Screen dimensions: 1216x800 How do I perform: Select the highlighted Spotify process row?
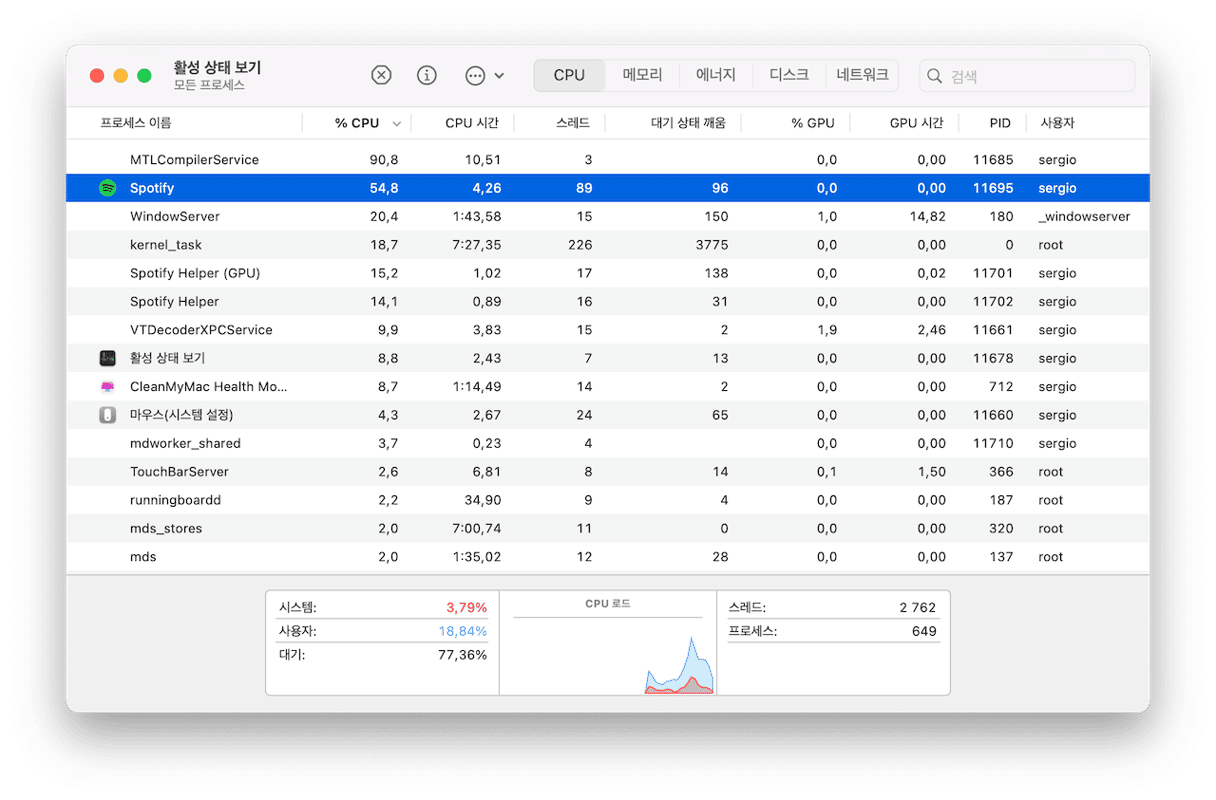[608, 188]
